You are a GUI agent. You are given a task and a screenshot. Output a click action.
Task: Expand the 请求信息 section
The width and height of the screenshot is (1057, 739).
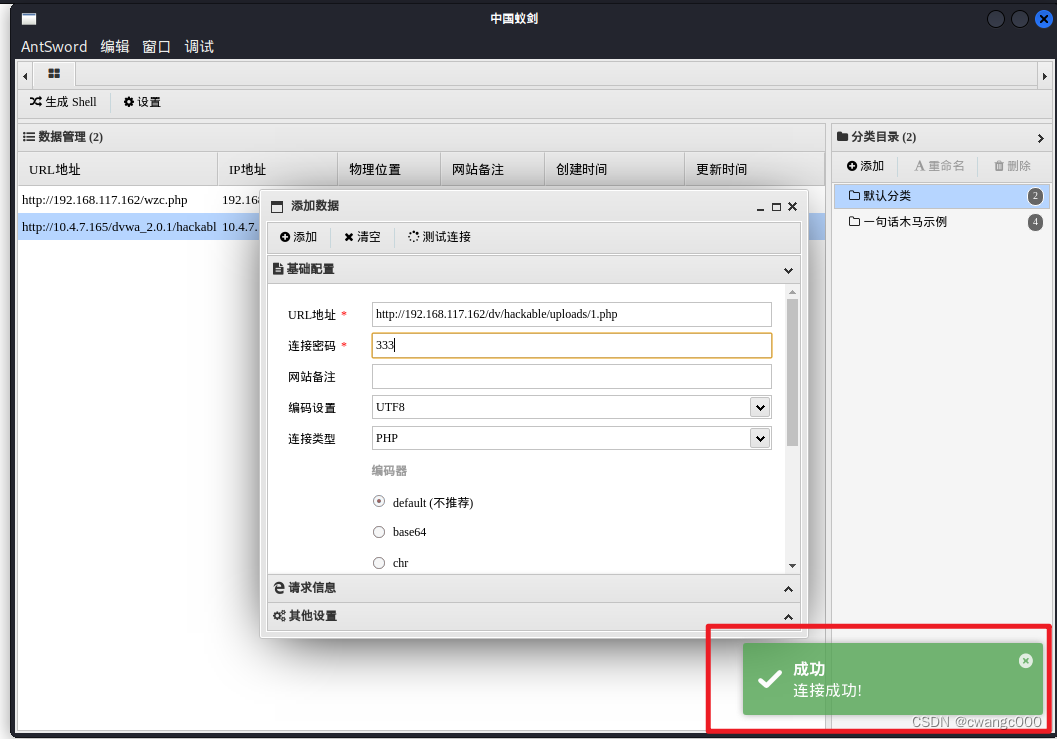click(x=533, y=588)
